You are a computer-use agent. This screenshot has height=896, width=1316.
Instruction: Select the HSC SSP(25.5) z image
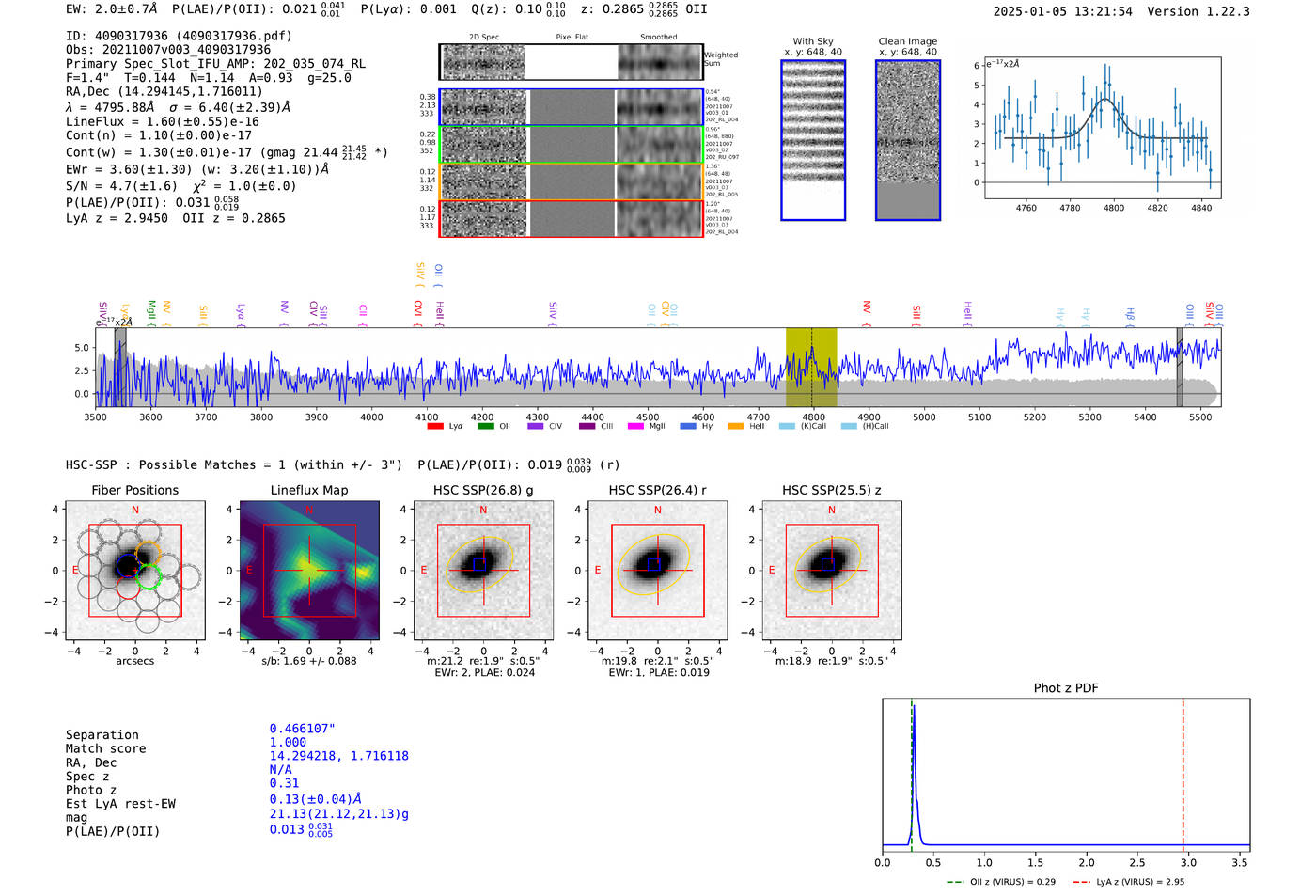coord(831,571)
